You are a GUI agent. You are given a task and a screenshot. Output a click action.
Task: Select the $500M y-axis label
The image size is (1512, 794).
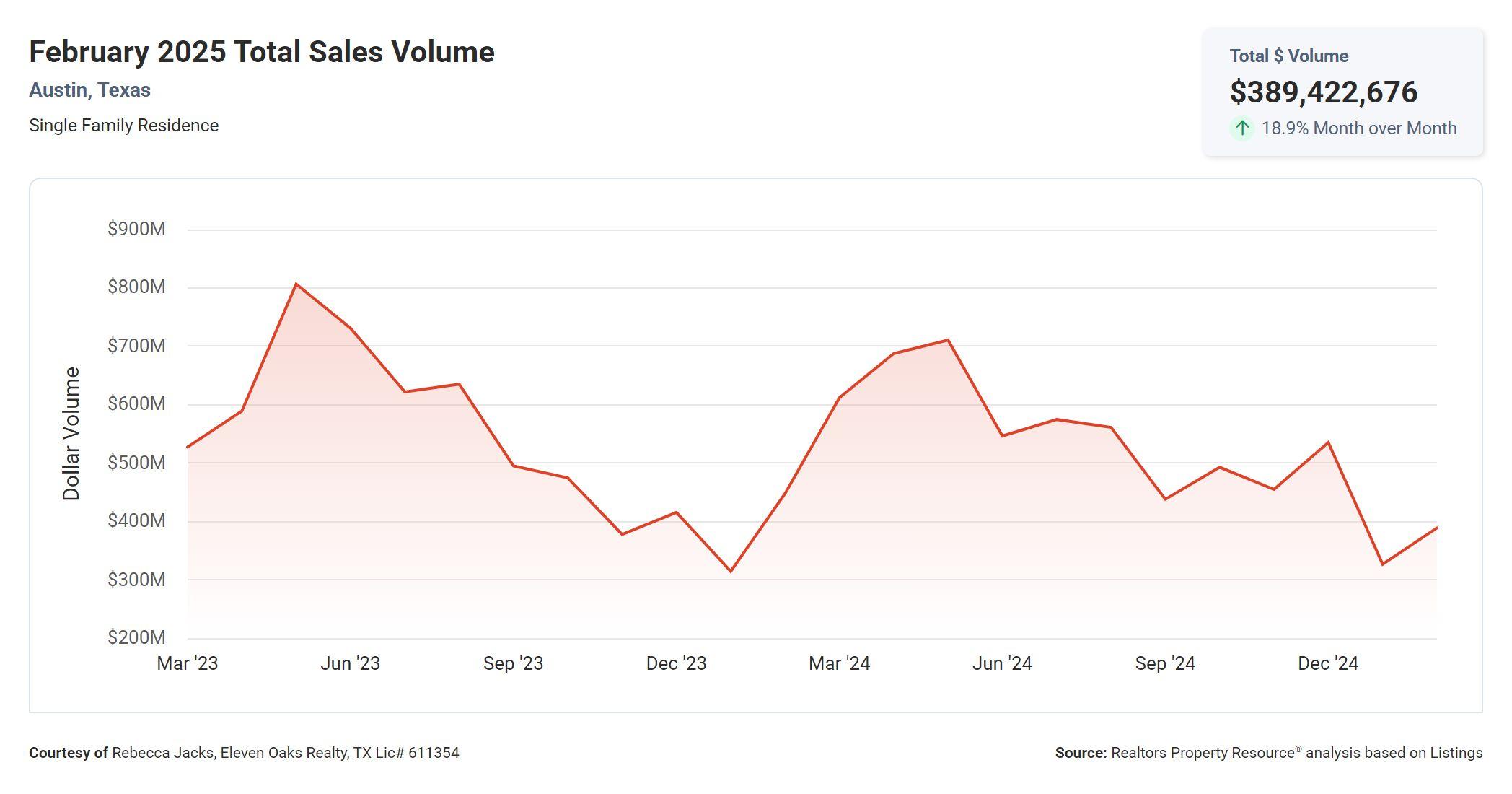click(x=136, y=463)
